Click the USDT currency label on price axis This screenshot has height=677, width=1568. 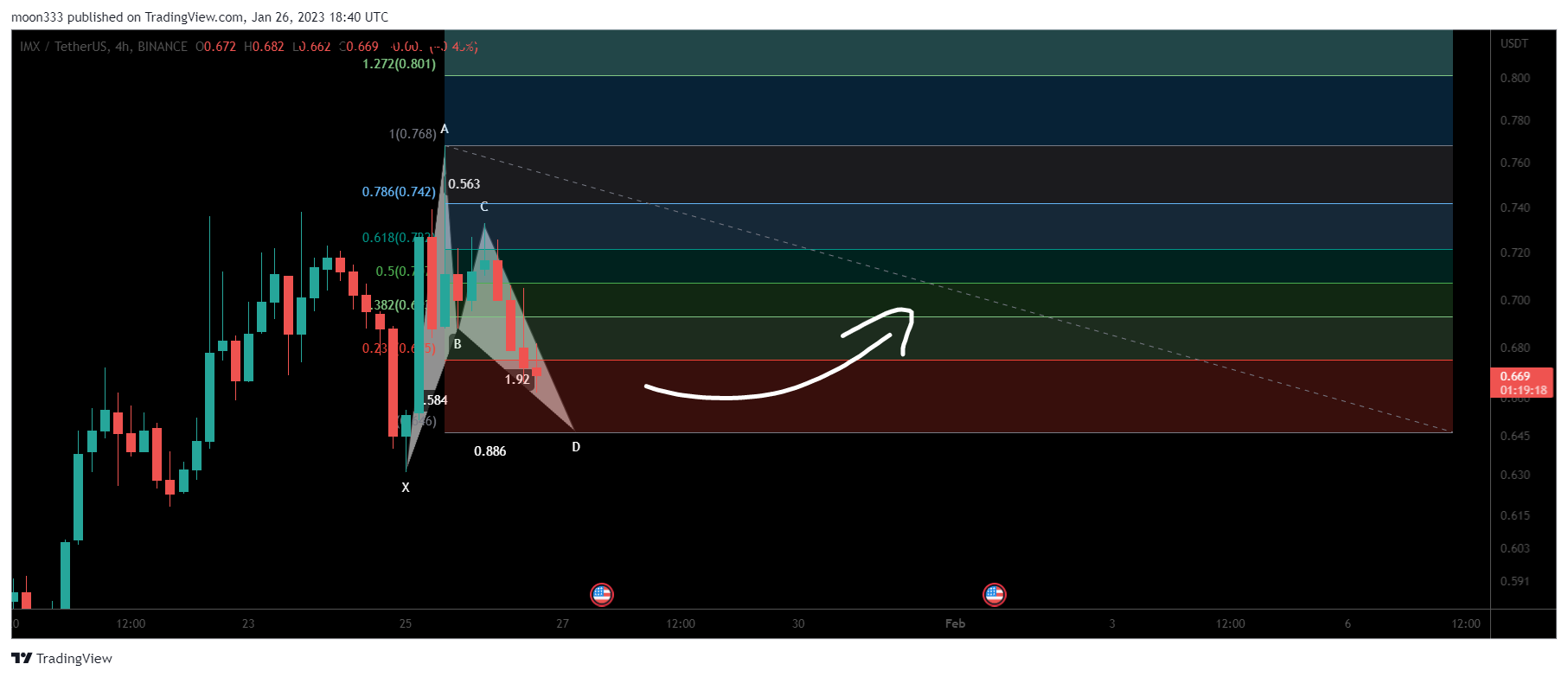[x=1514, y=43]
